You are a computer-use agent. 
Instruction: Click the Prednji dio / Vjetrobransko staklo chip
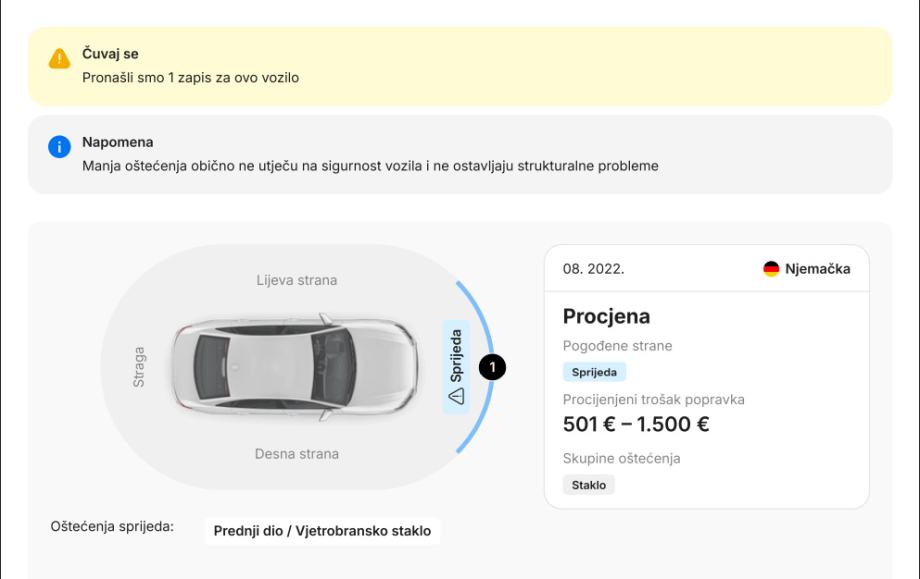[322, 531]
